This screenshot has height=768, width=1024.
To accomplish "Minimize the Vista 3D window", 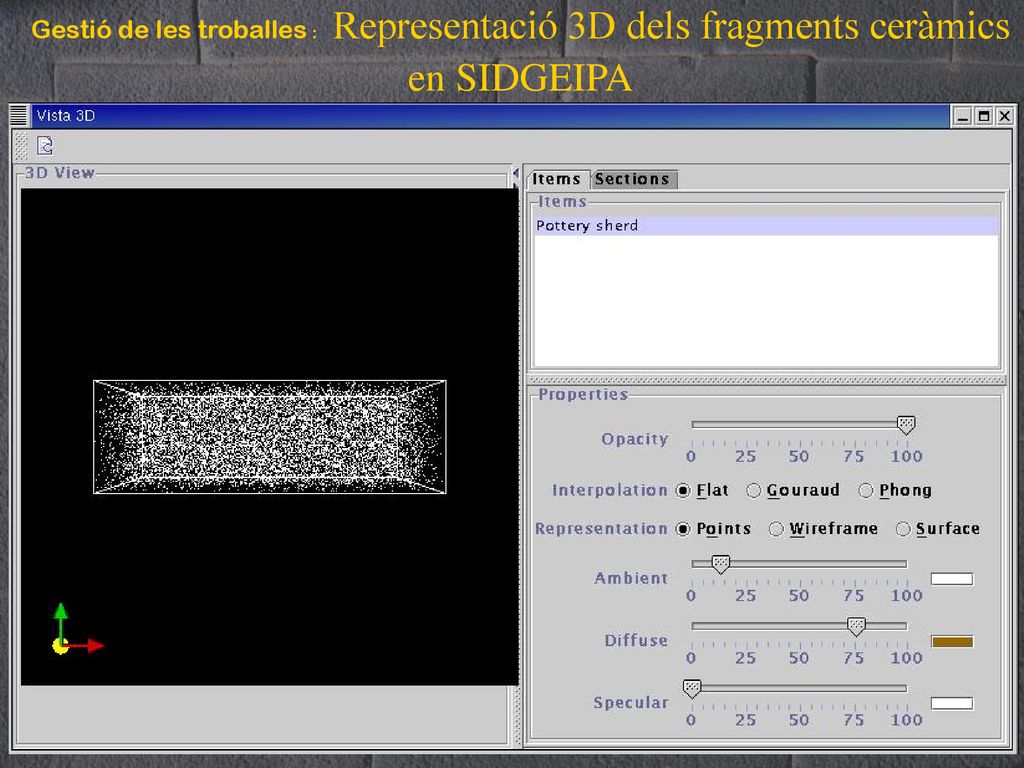I will [962, 116].
